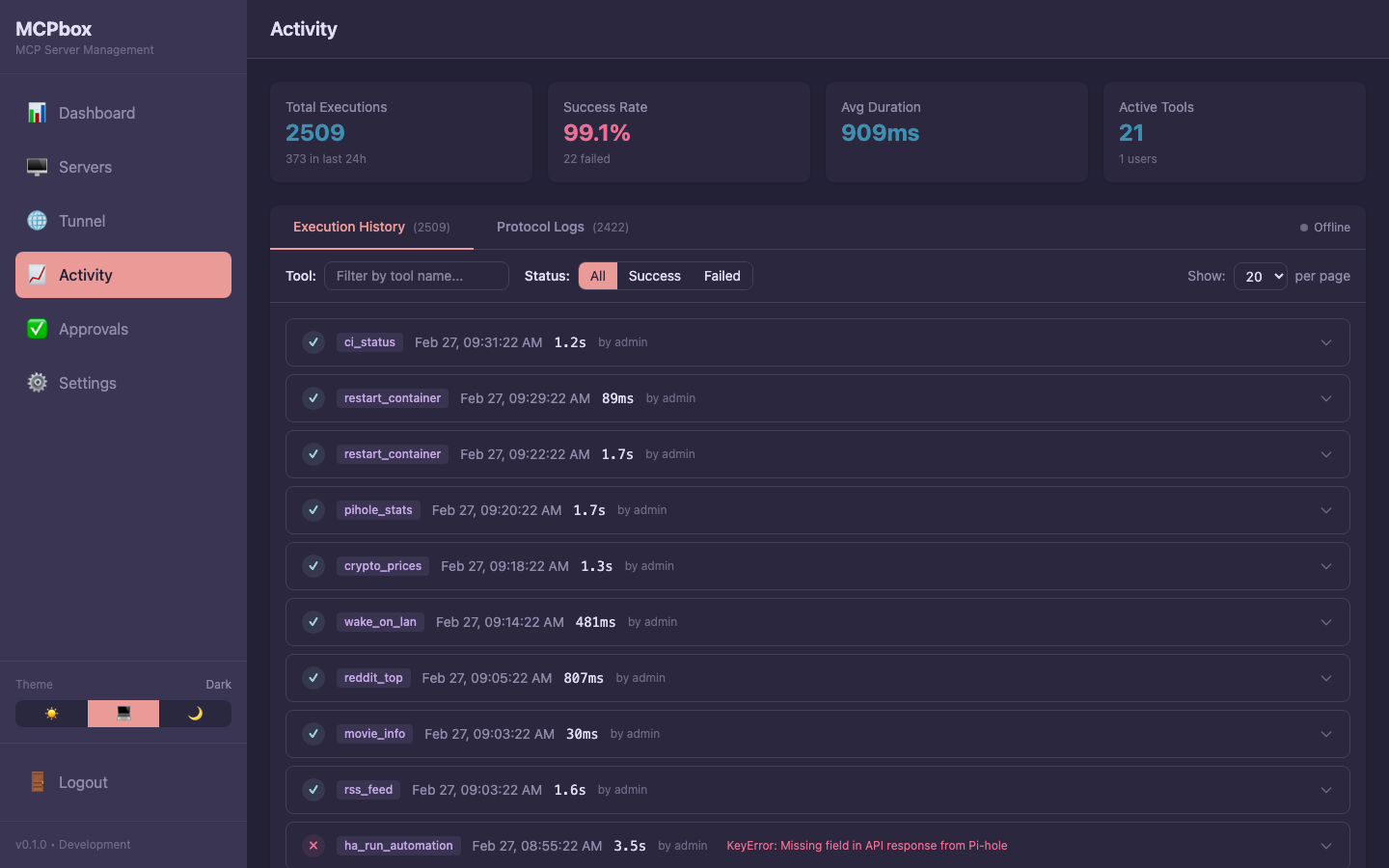Click the Approvals green checkmark icon

coord(37,329)
